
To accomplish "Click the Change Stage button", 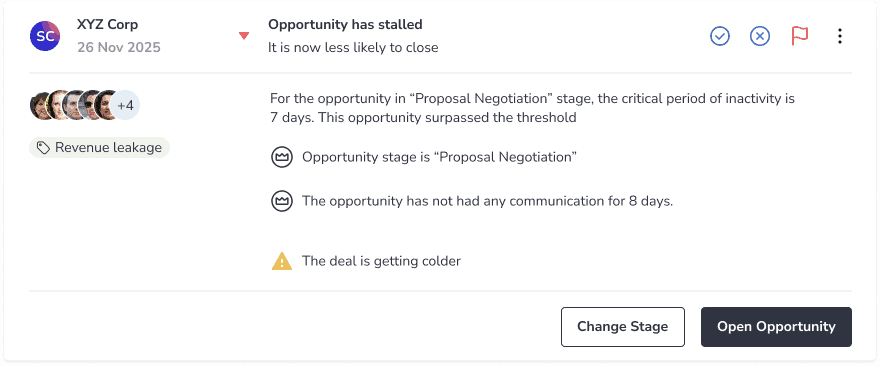I will pyautogui.click(x=622, y=327).
